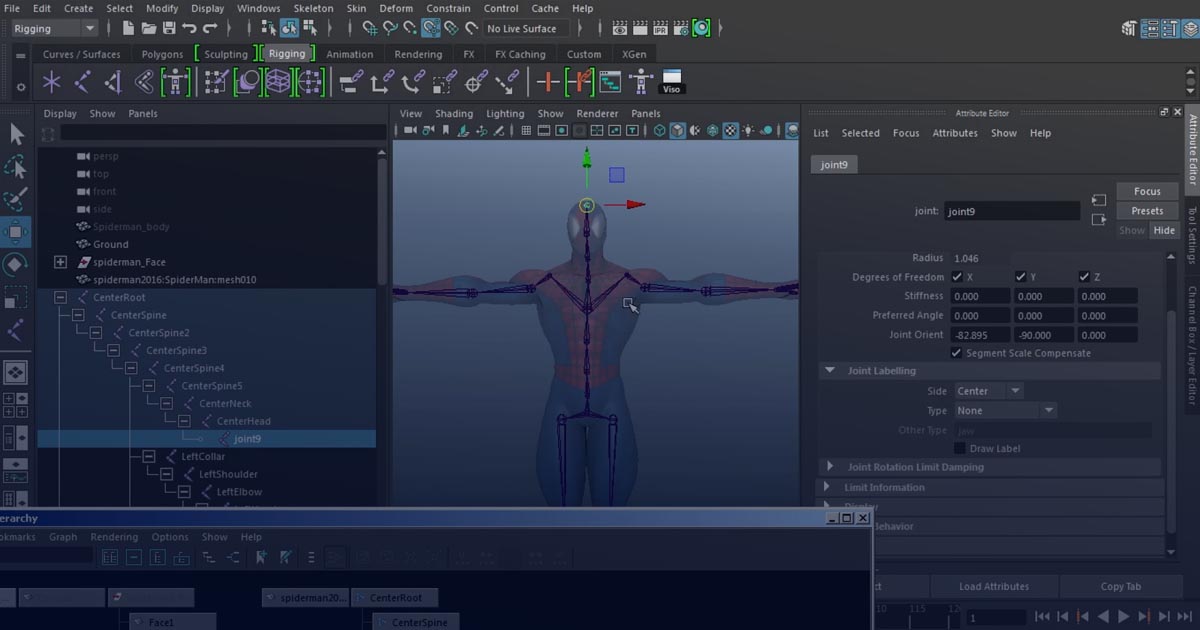Image resolution: width=1200 pixels, height=630 pixels.
Task: Click the Bind Skin icon on the shelf
Action: tap(249, 80)
